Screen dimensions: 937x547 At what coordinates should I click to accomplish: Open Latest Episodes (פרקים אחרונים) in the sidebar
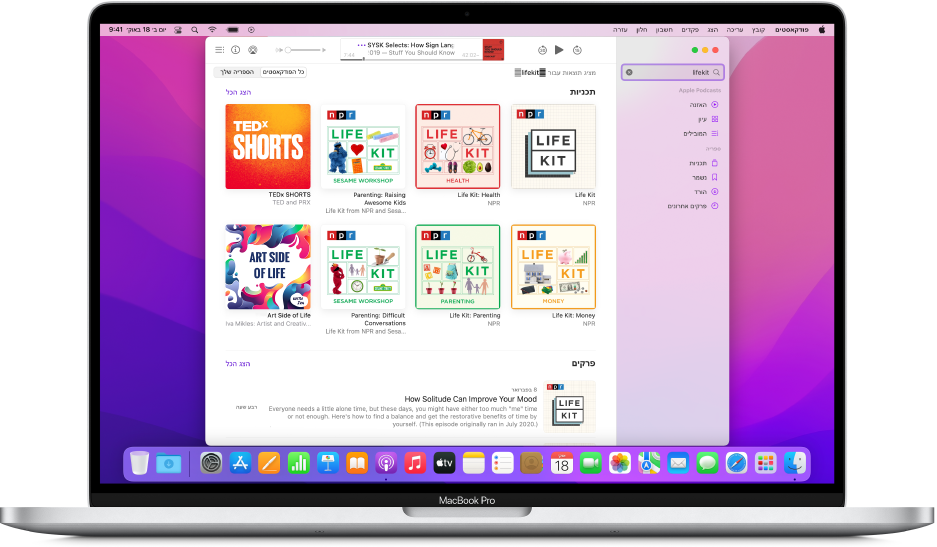(693, 206)
